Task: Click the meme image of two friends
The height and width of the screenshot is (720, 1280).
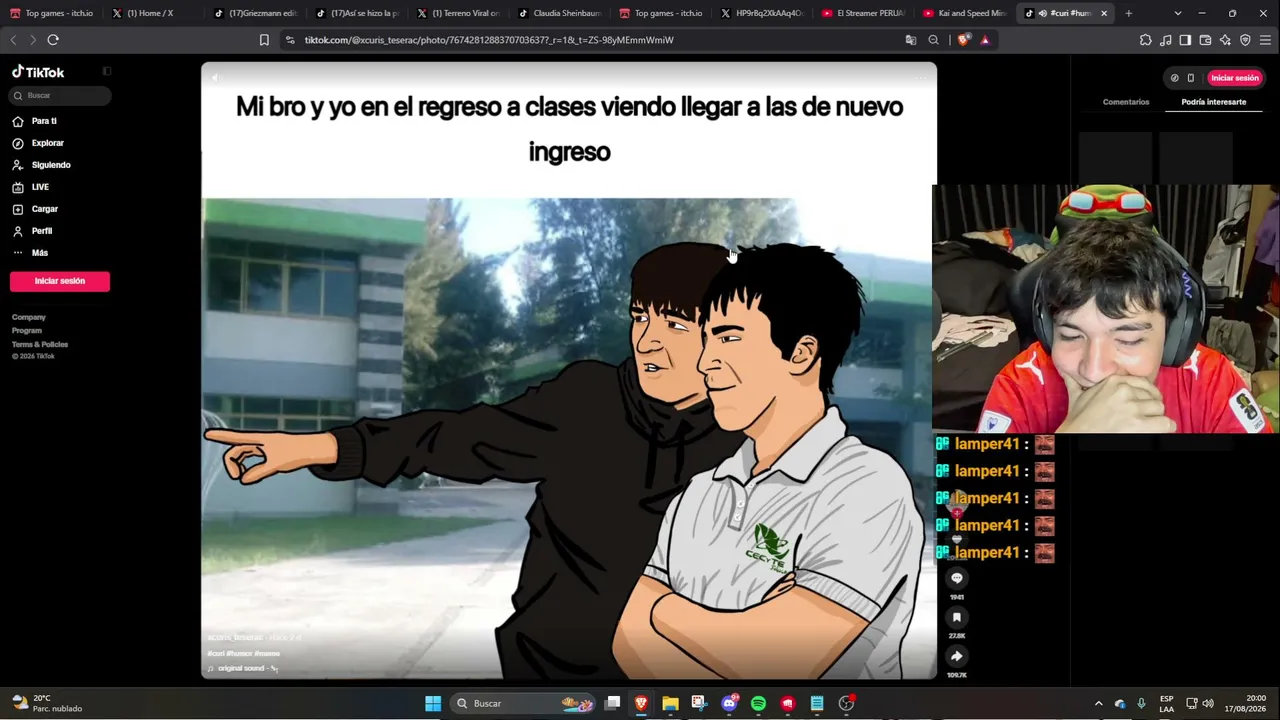Action: [569, 438]
